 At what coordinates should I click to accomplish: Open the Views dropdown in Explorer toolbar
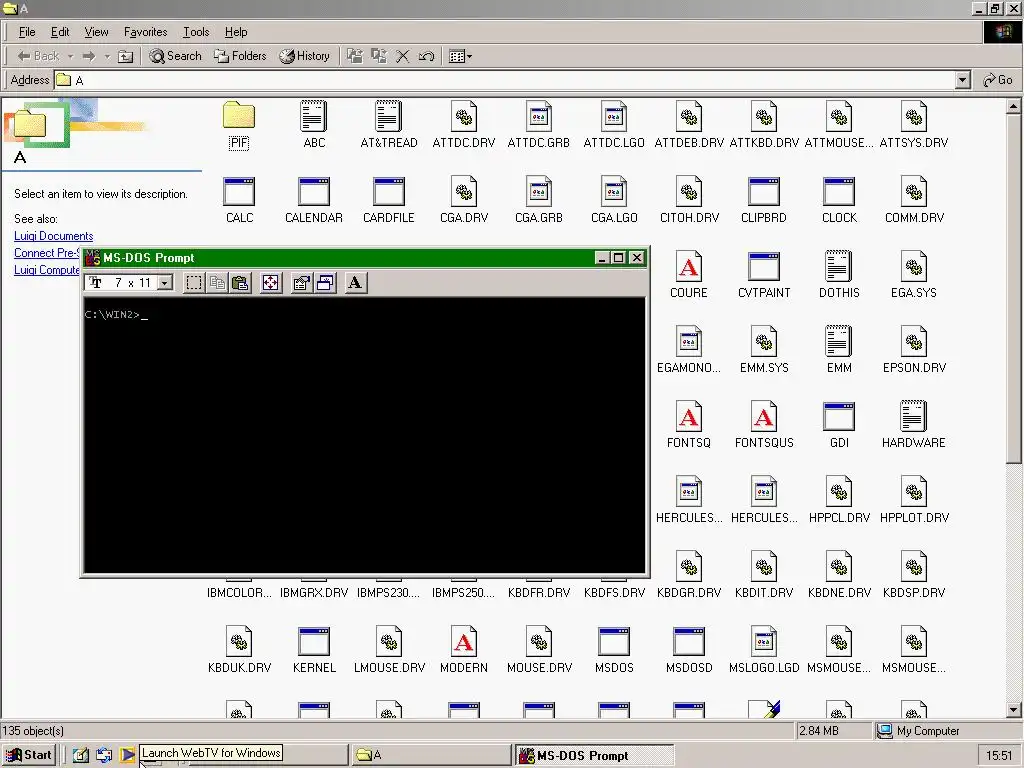click(x=460, y=56)
